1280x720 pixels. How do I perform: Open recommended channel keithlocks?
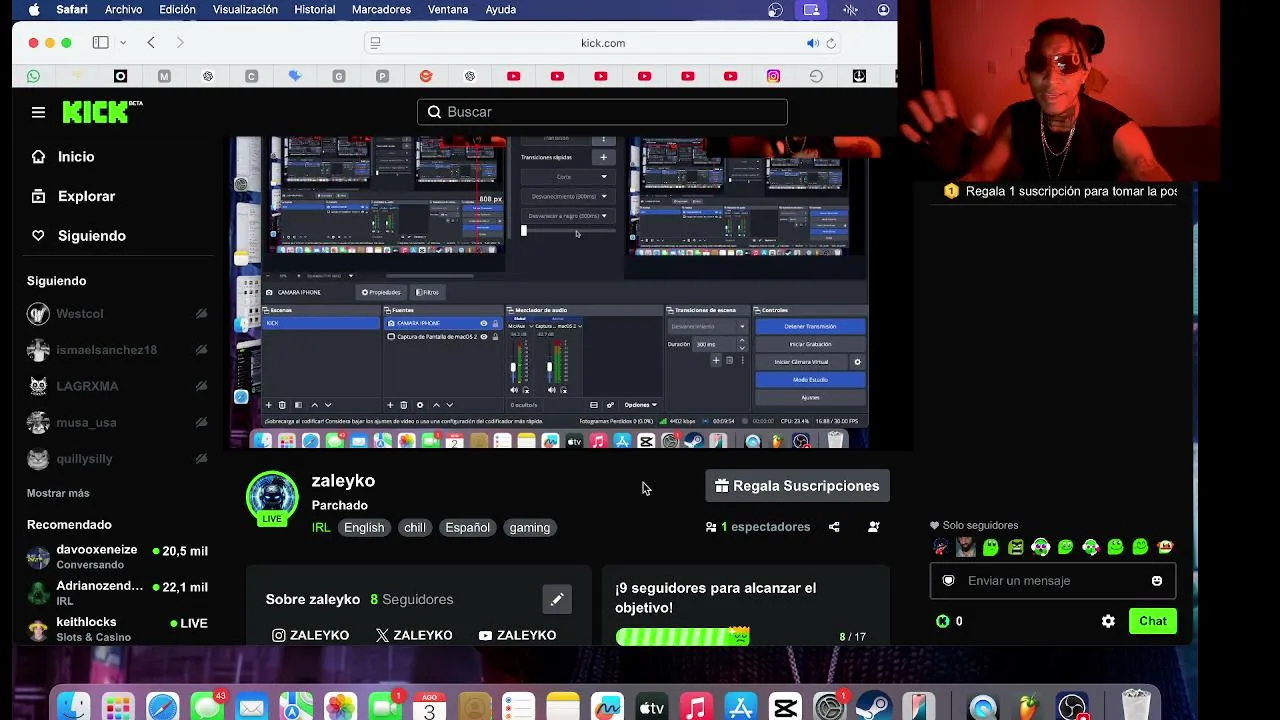[117, 629]
